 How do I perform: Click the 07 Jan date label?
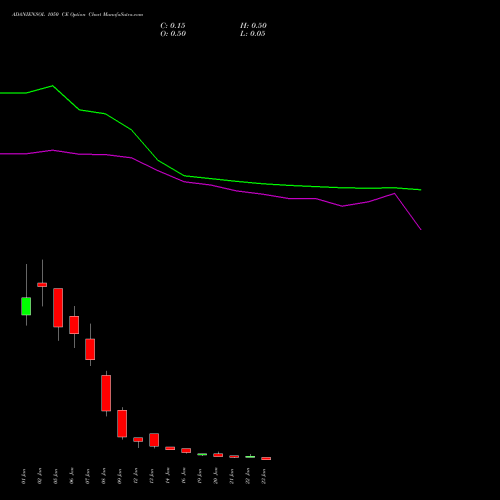pyautogui.click(x=88, y=476)
